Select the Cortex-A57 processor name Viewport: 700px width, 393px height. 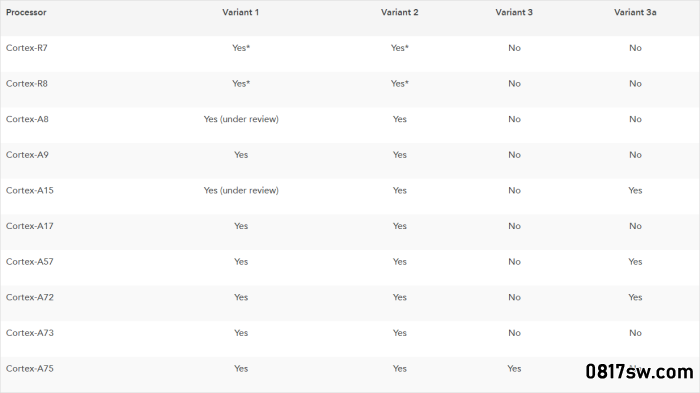click(29, 262)
